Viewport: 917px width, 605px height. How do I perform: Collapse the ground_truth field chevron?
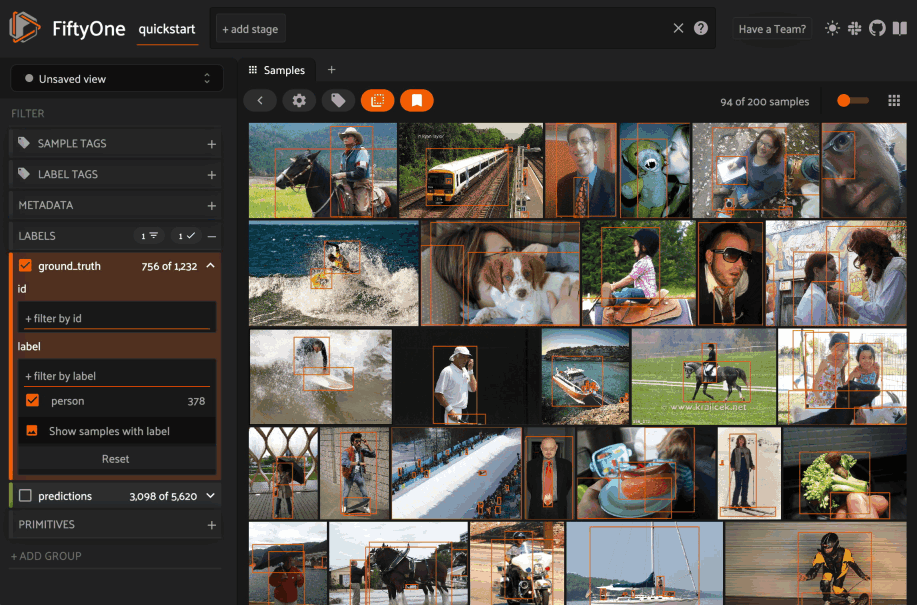[211, 266]
